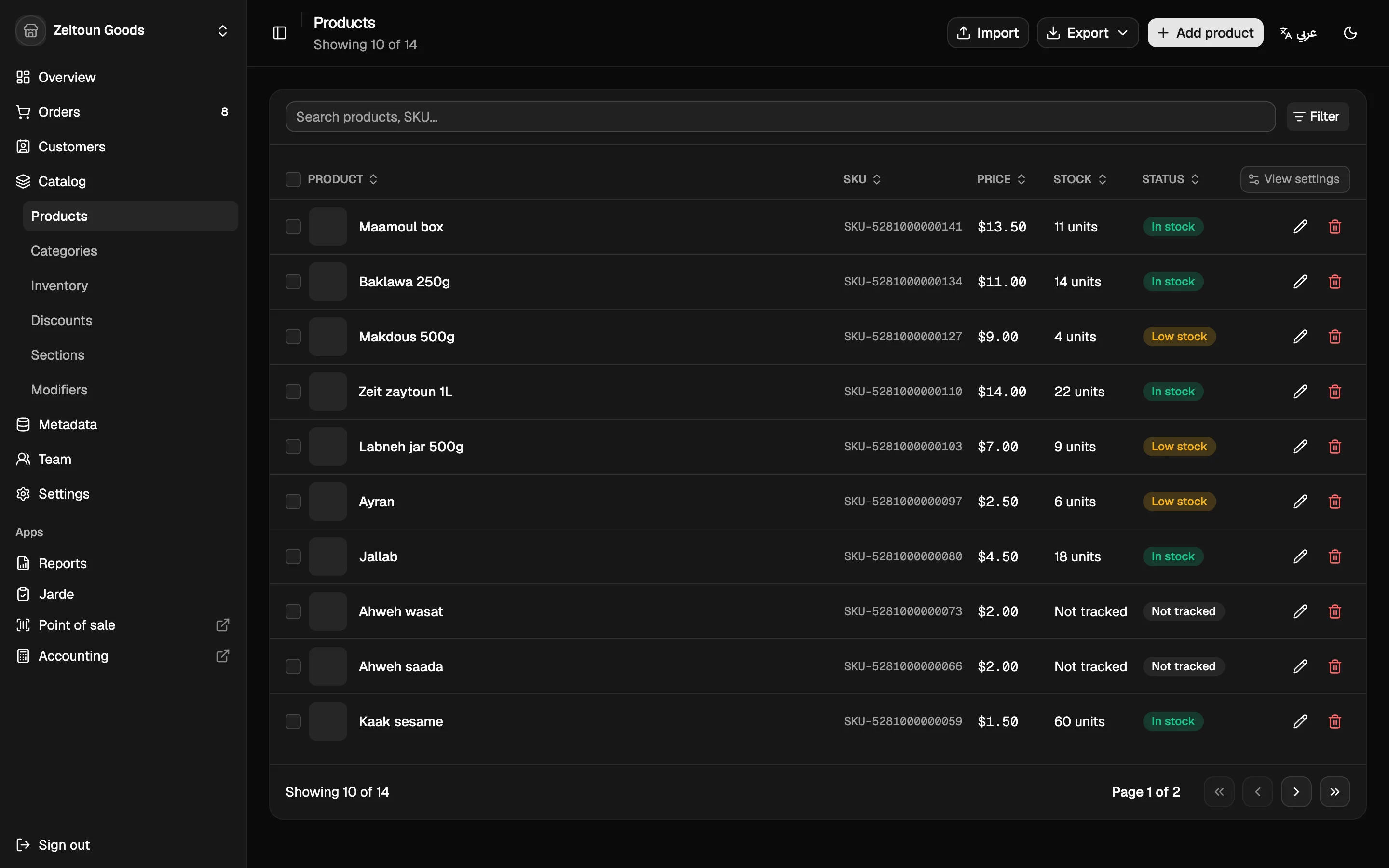Delete the Jallab product
The height and width of the screenshot is (868, 1389).
coord(1335,556)
